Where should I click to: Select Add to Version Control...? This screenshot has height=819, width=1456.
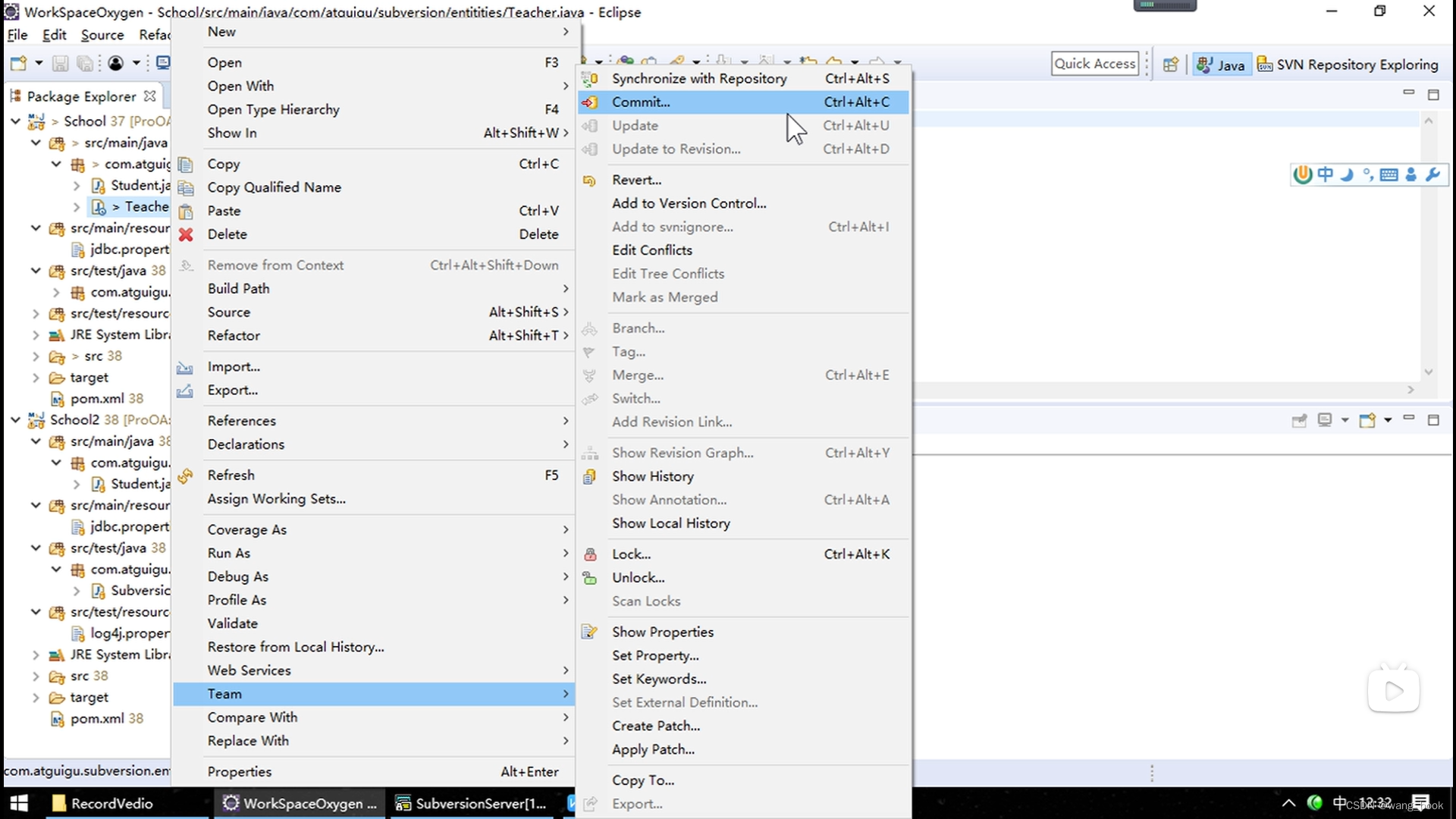(x=743, y=203)
